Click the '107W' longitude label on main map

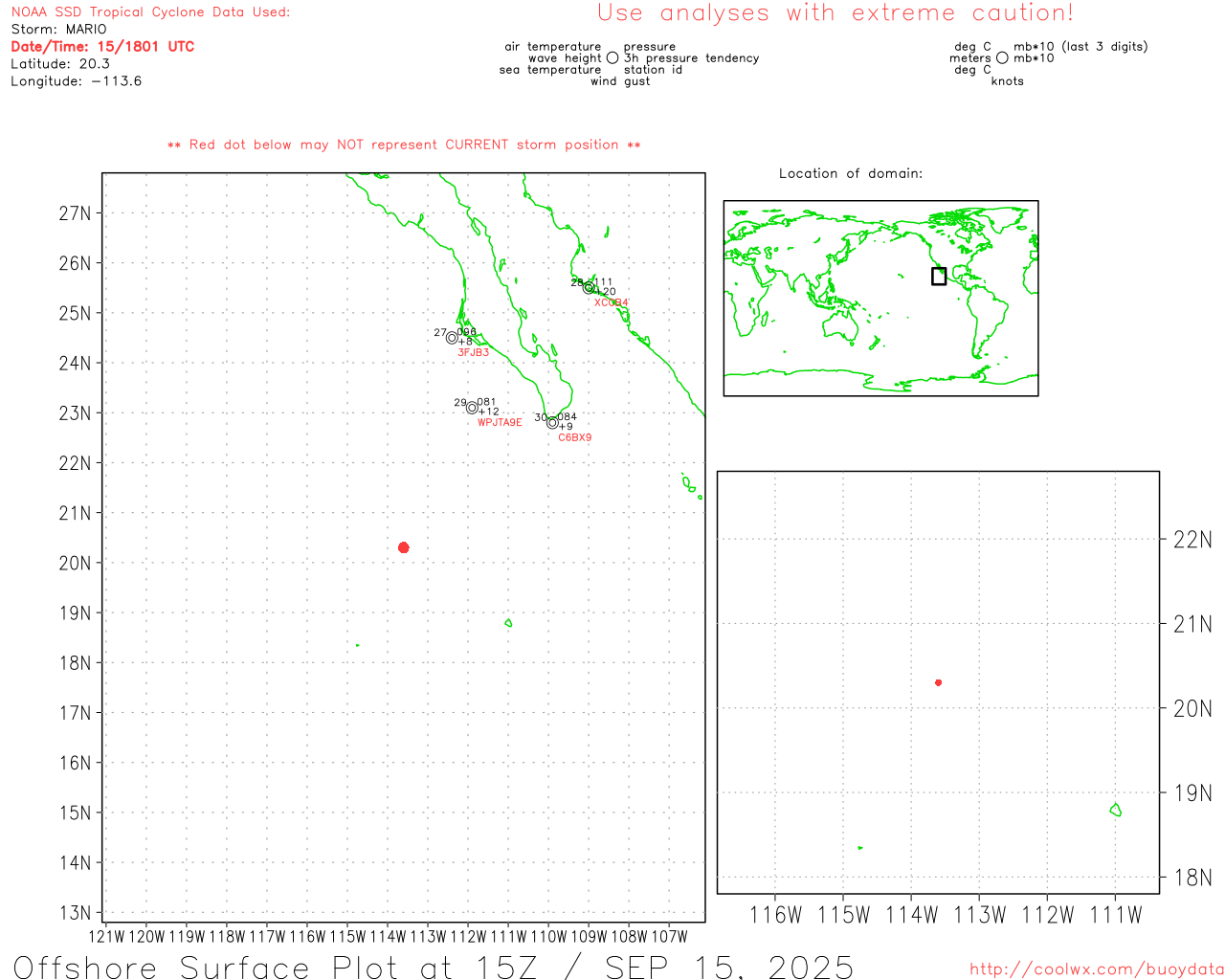[669, 936]
